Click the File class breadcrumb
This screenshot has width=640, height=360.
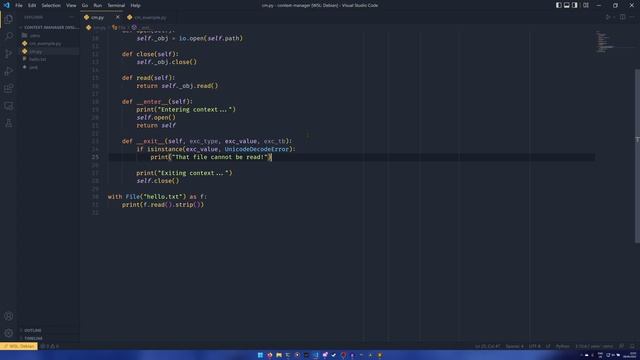click(x=119, y=27)
